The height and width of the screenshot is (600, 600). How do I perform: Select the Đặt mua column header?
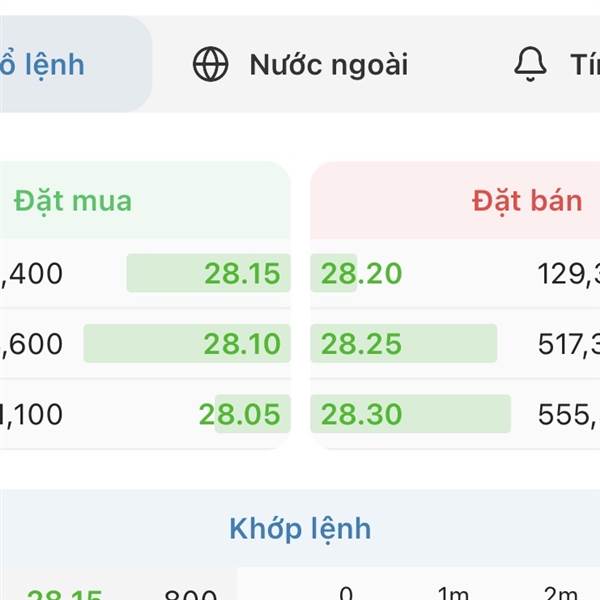(73, 200)
